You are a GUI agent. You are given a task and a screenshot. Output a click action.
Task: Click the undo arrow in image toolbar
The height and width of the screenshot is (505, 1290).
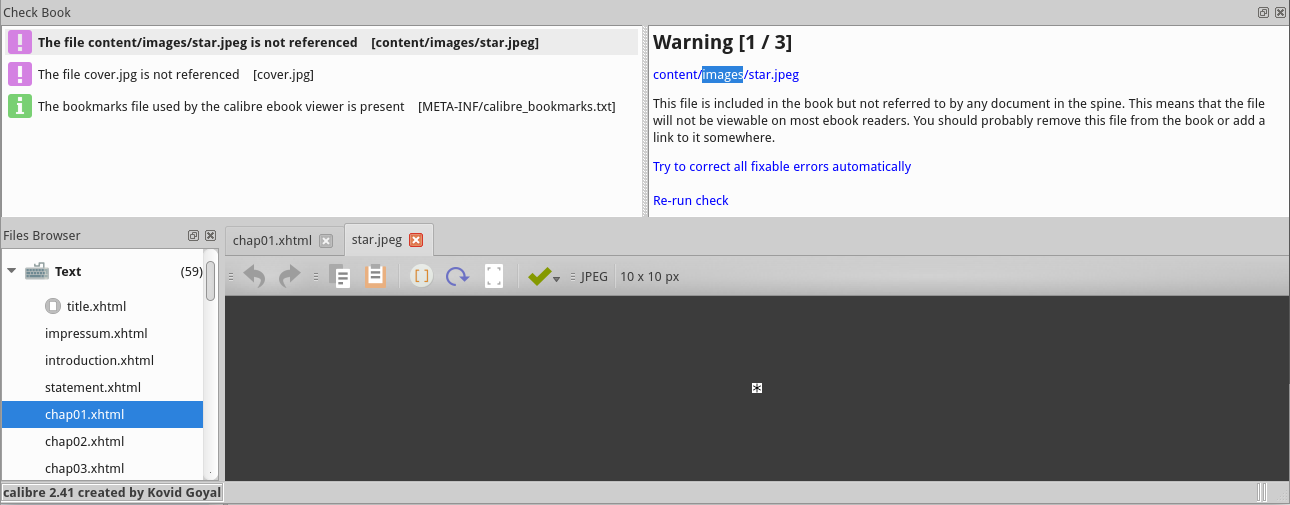pos(255,276)
